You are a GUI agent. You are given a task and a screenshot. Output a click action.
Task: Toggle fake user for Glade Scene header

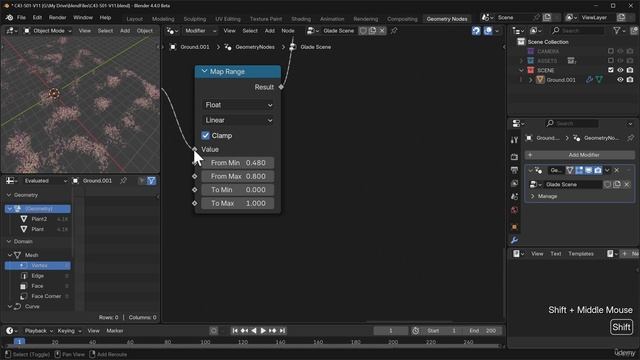tap(363, 31)
